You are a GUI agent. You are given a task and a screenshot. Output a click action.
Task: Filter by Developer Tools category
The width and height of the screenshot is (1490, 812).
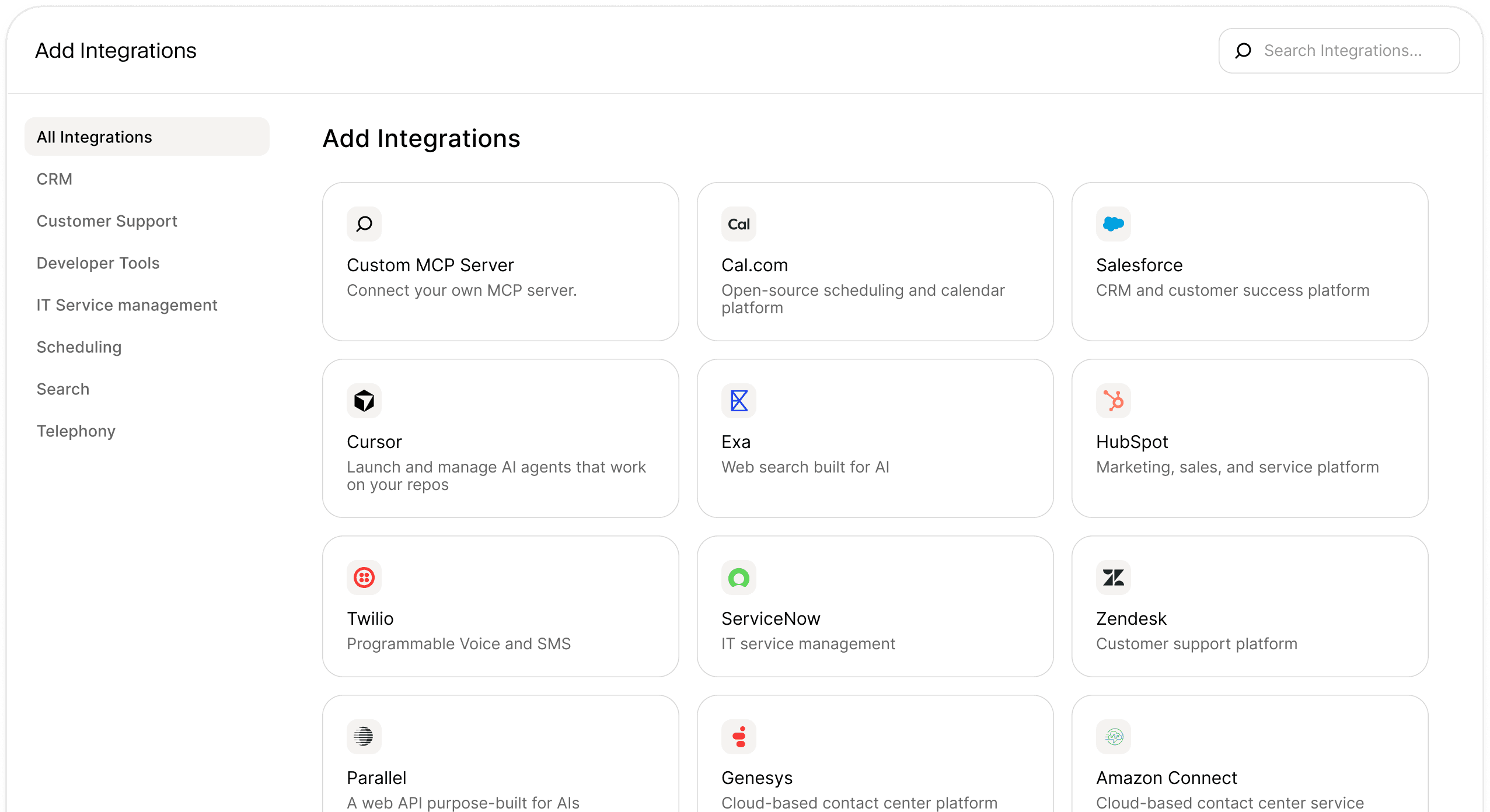click(x=98, y=263)
